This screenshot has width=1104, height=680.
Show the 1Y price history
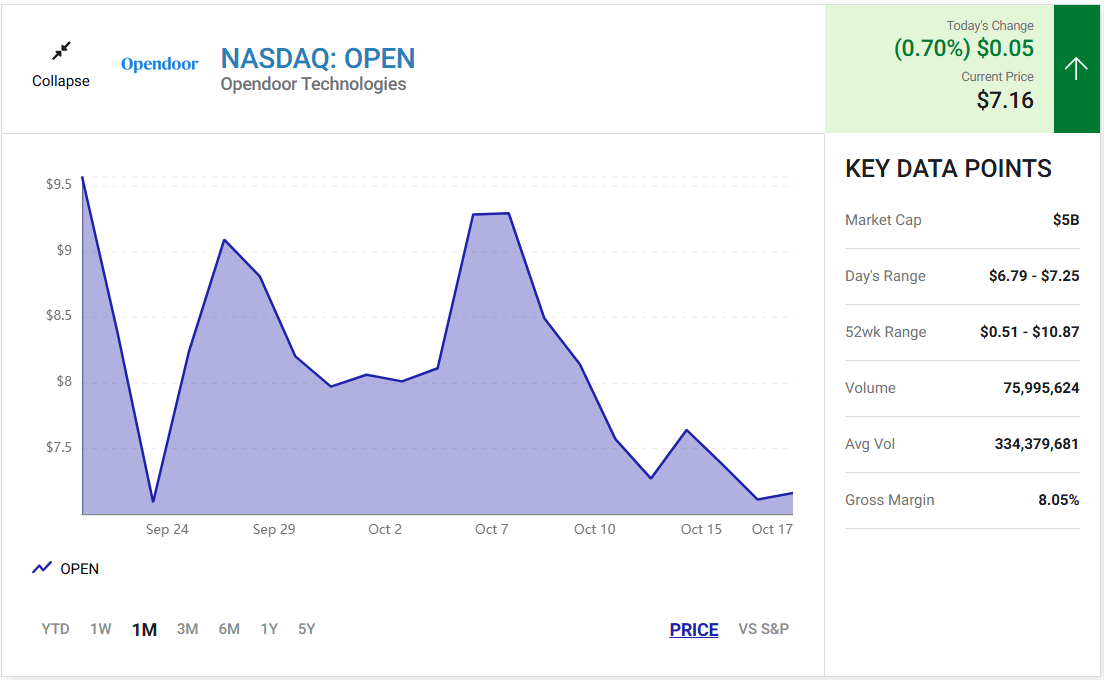269,629
